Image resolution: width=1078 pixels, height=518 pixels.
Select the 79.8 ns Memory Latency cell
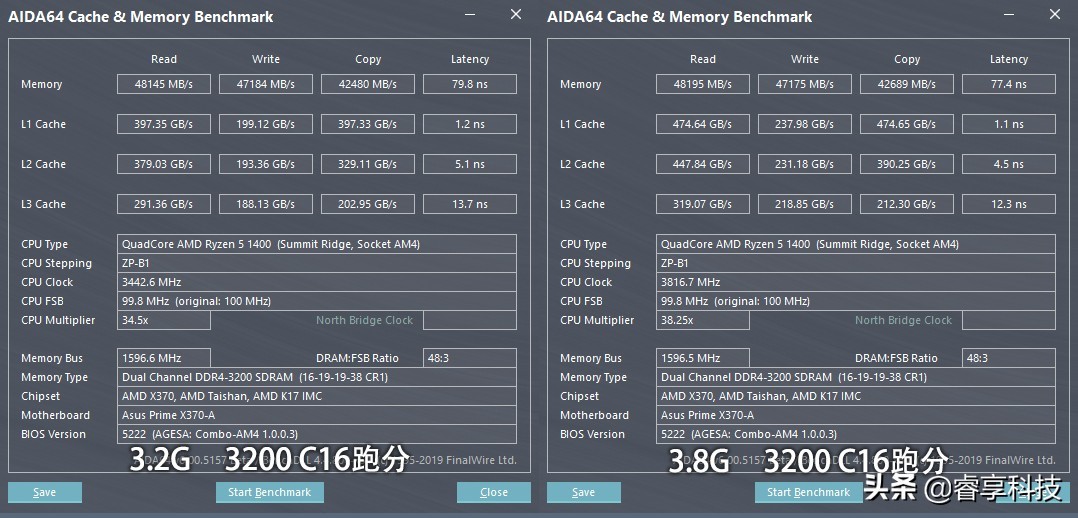point(469,84)
